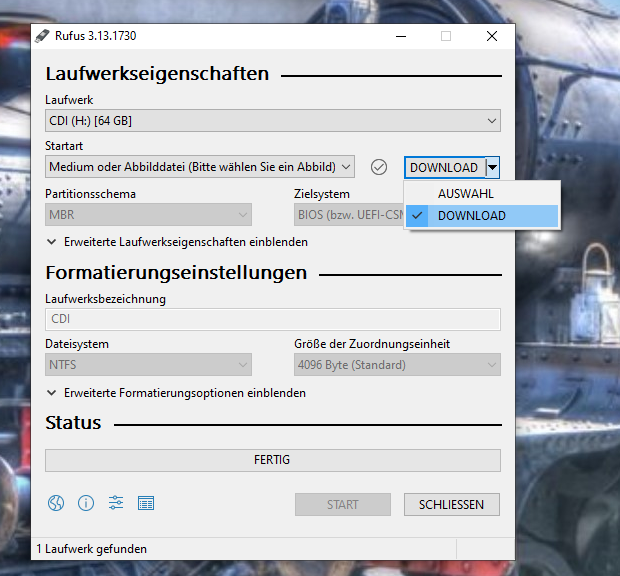Open the Größe der Zuordnungseinheit dropdown
Image resolution: width=620 pixels, height=576 pixels.
397,364
